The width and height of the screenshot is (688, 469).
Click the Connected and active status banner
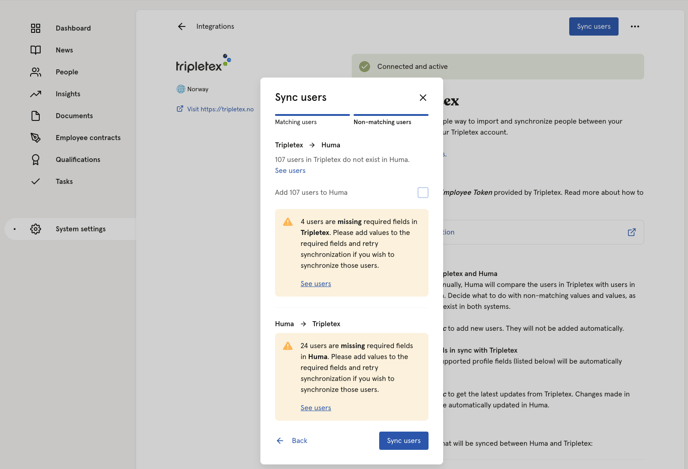pos(498,67)
